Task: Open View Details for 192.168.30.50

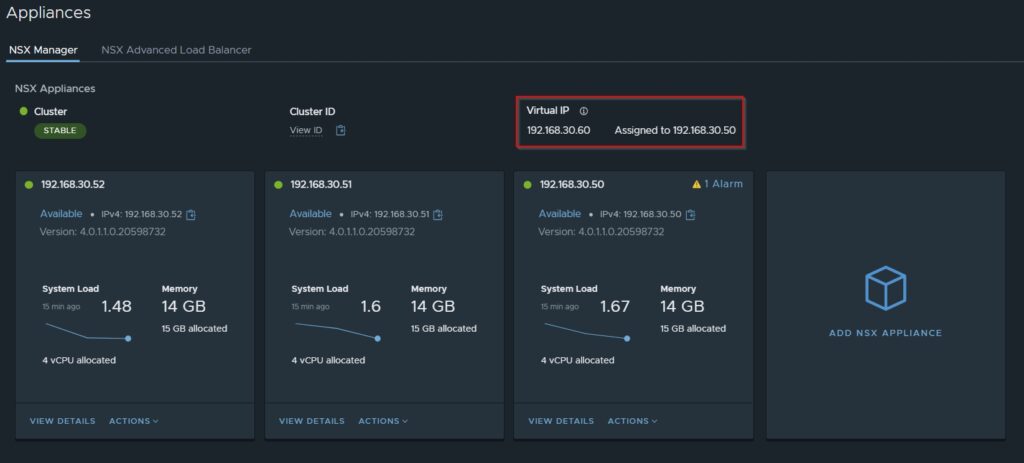Action: click(x=561, y=421)
